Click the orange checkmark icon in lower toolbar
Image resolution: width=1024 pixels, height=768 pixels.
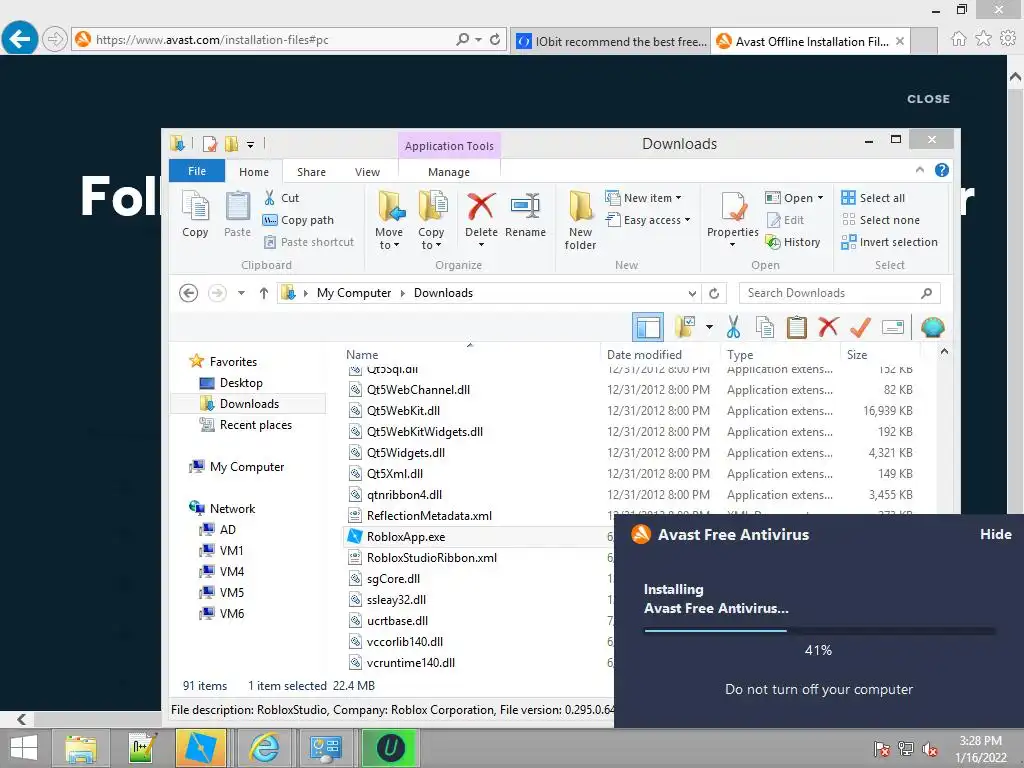coord(860,327)
